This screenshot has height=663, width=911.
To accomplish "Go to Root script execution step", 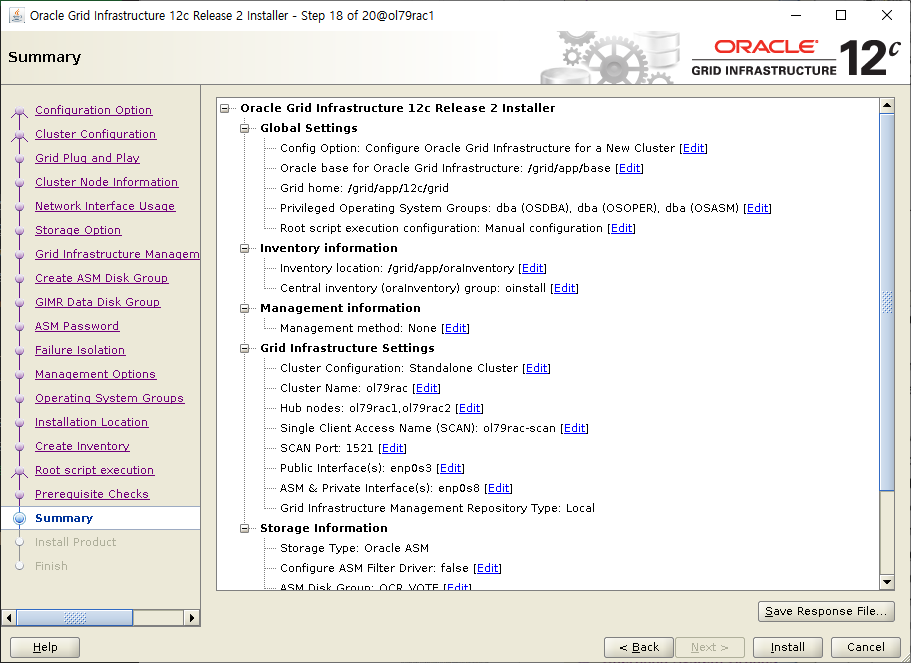I will [94, 470].
